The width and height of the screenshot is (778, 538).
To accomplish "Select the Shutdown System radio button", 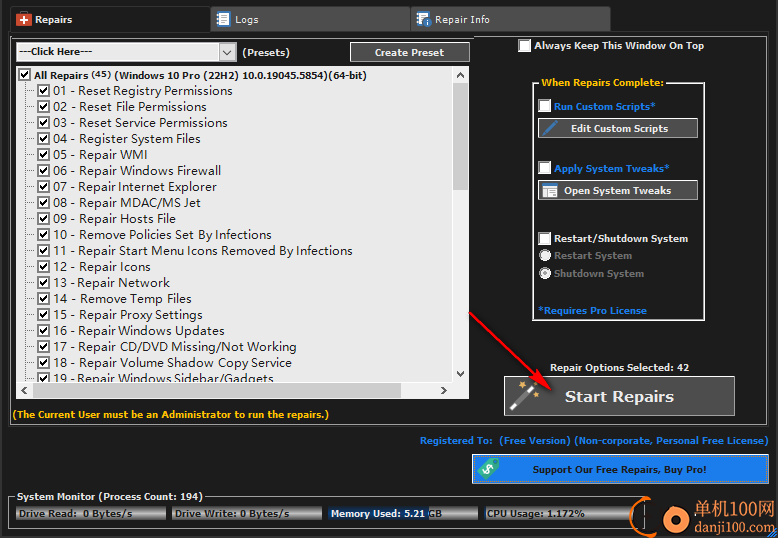I will pyautogui.click(x=545, y=273).
